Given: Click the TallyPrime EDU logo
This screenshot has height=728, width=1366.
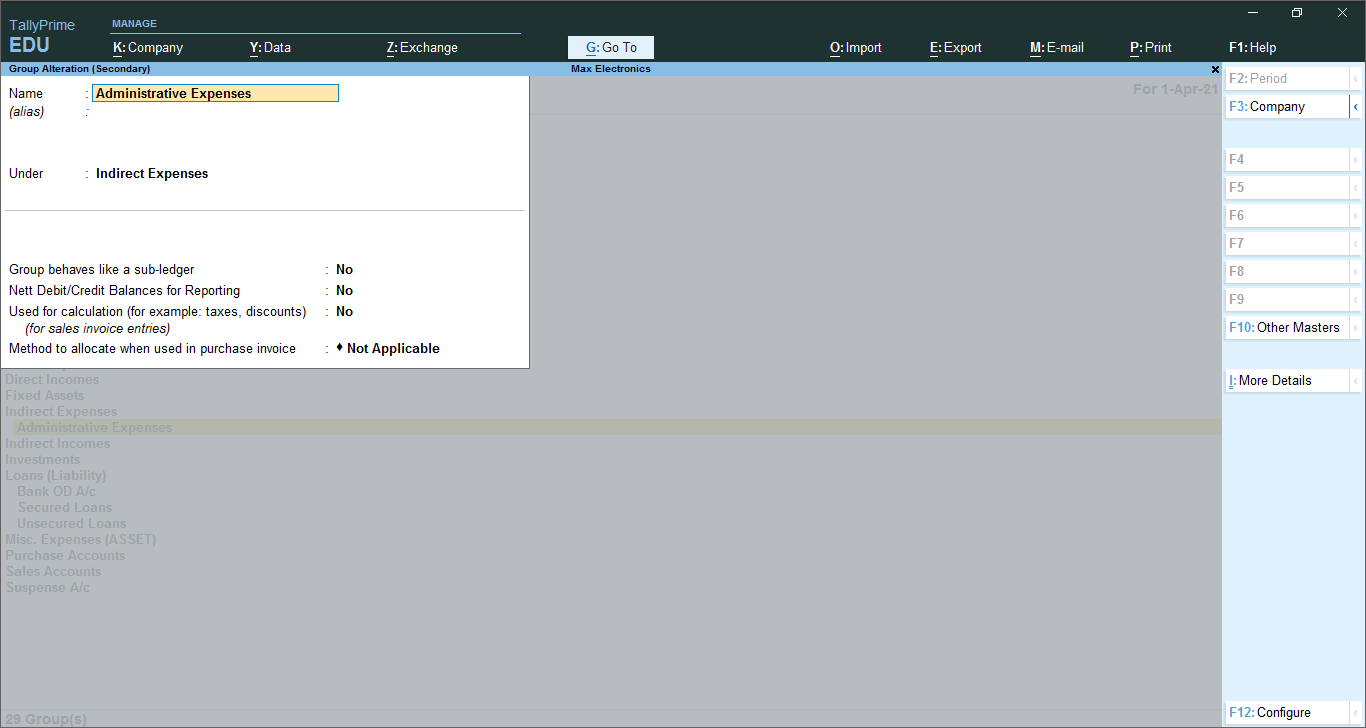Looking at the screenshot, I should pos(42,36).
